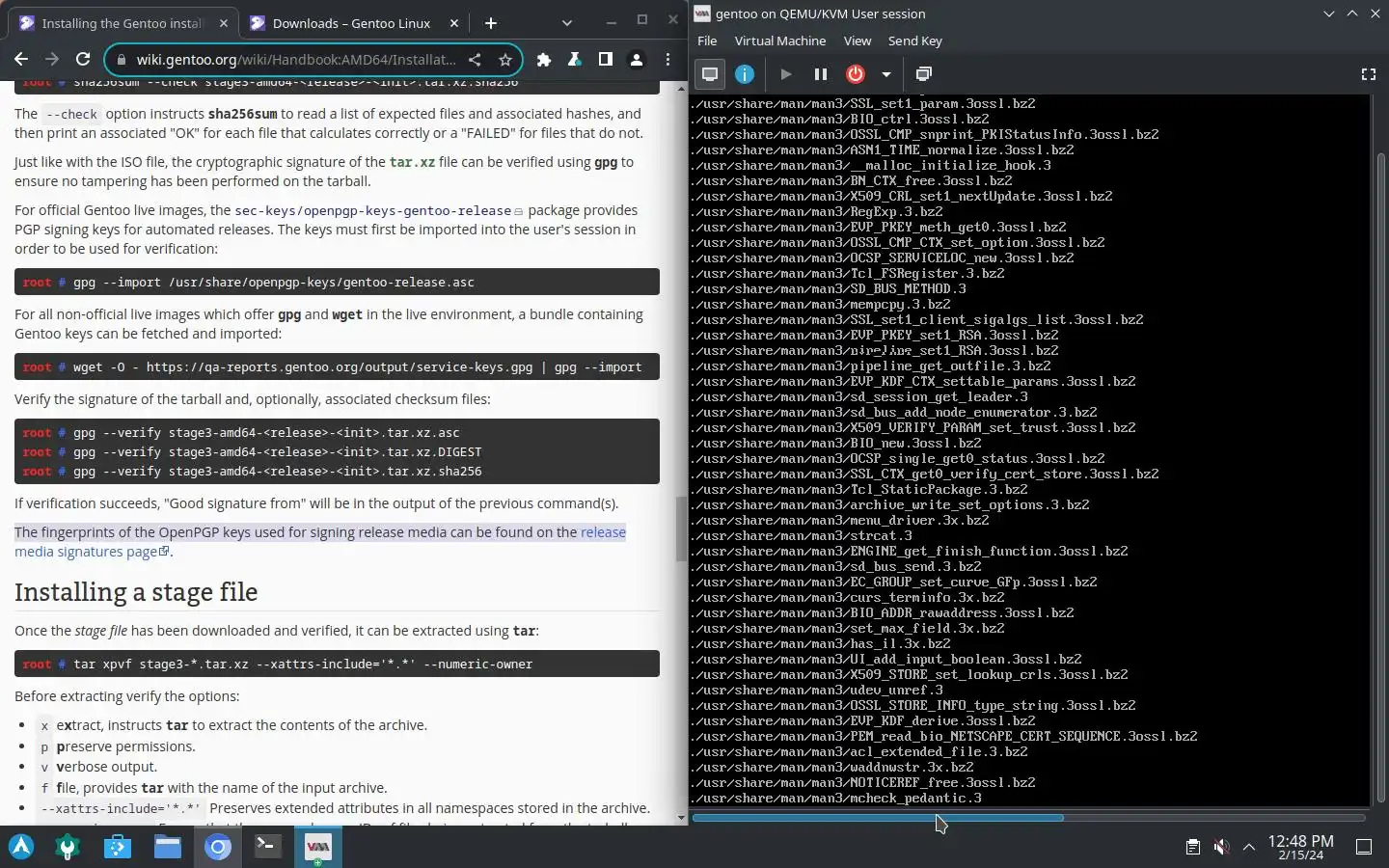Go back in Chrome browser
The width and height of the screenshot is (1389, 868).
point(21,60)
